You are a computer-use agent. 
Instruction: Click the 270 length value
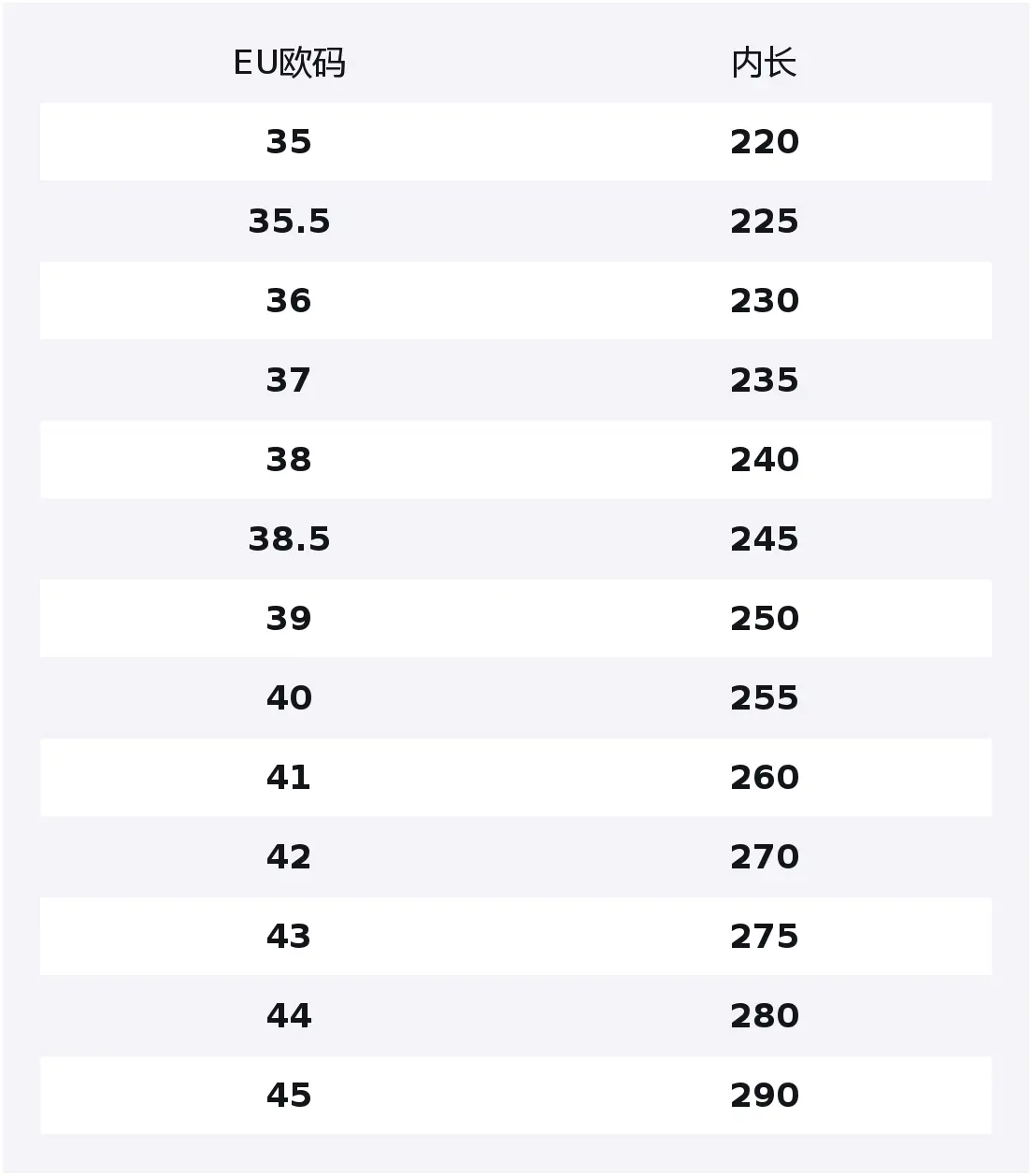(x=764, y=857)
